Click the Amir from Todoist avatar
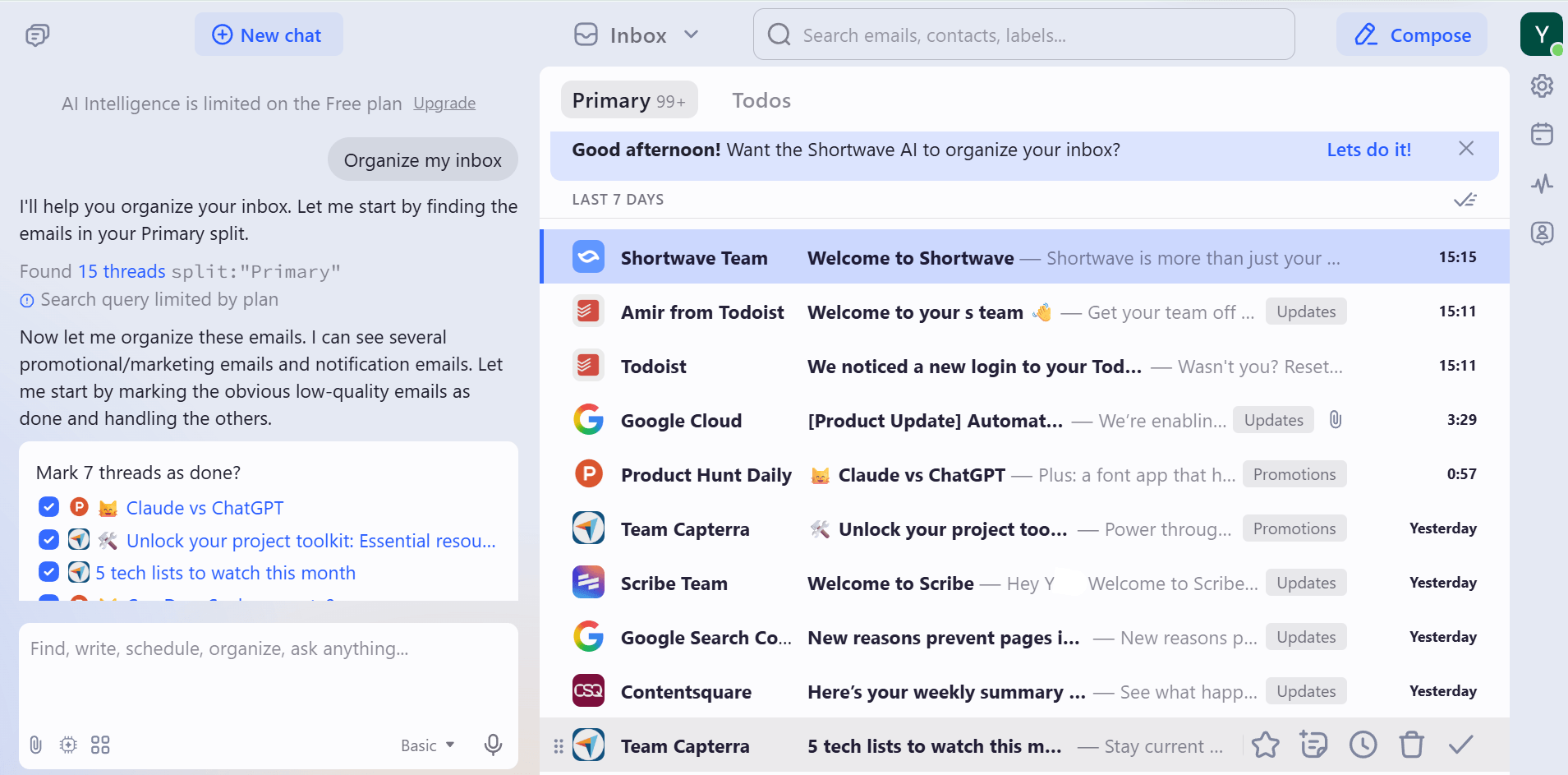The height and width of the screenshot is (775, 1568). (588, 311)
